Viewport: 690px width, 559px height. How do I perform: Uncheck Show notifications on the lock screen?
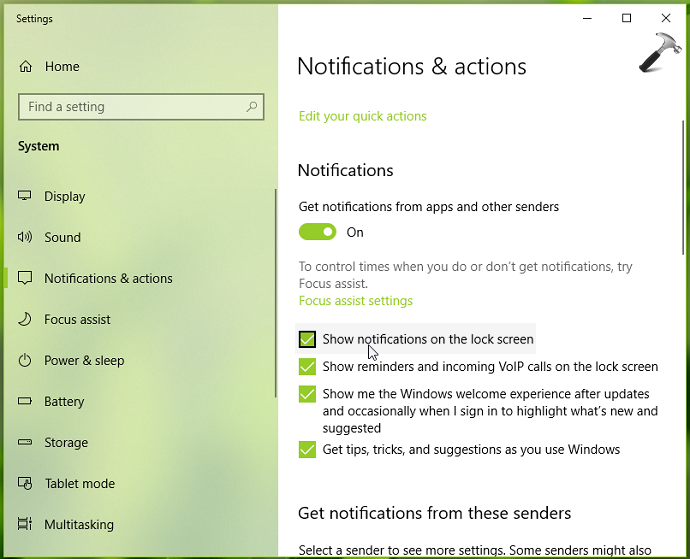pos(307,339)
